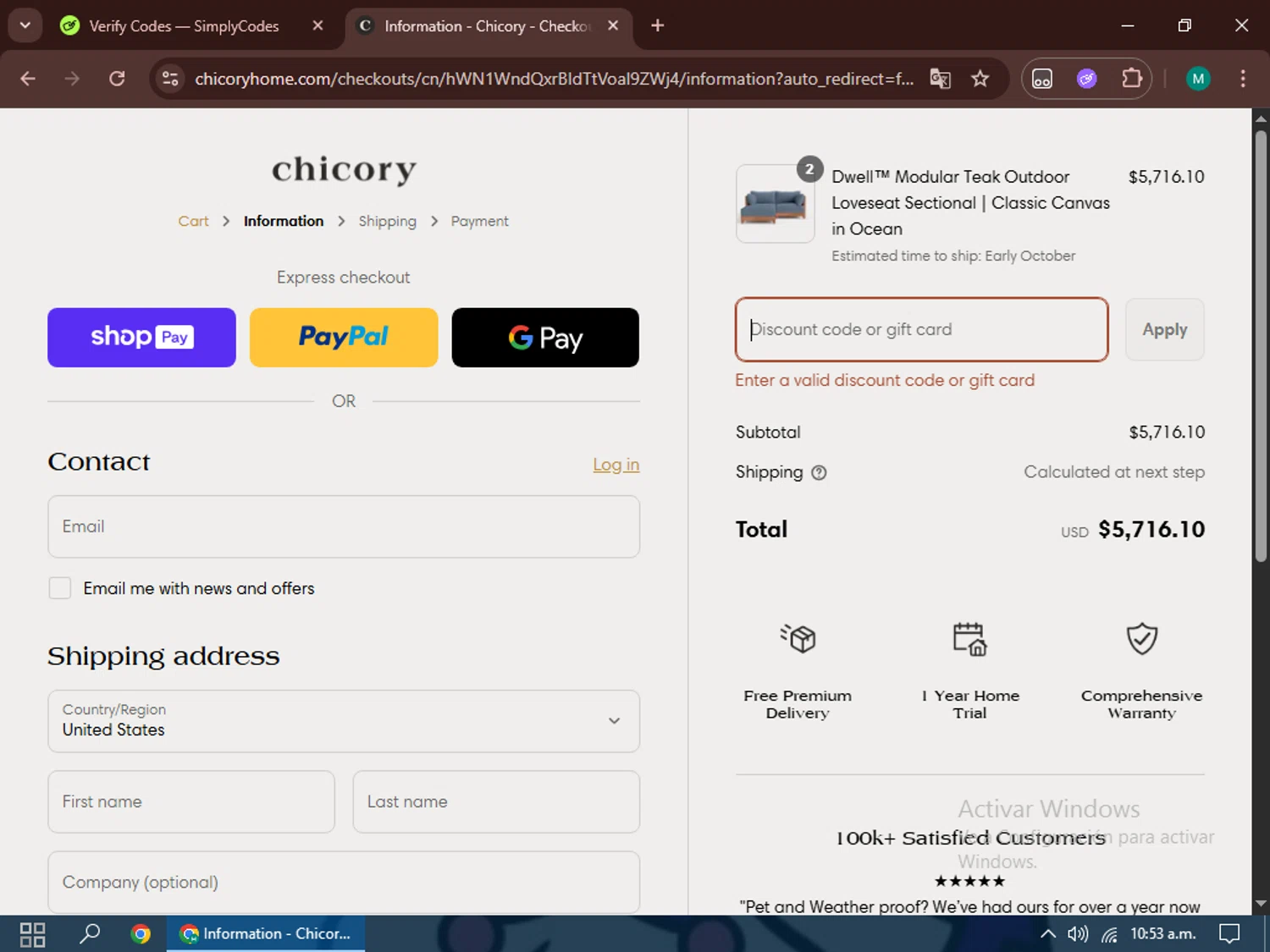Screen dimensions: 1270x952
Task: Open the Chrome profile avatar M
Action: (1197, 79)
